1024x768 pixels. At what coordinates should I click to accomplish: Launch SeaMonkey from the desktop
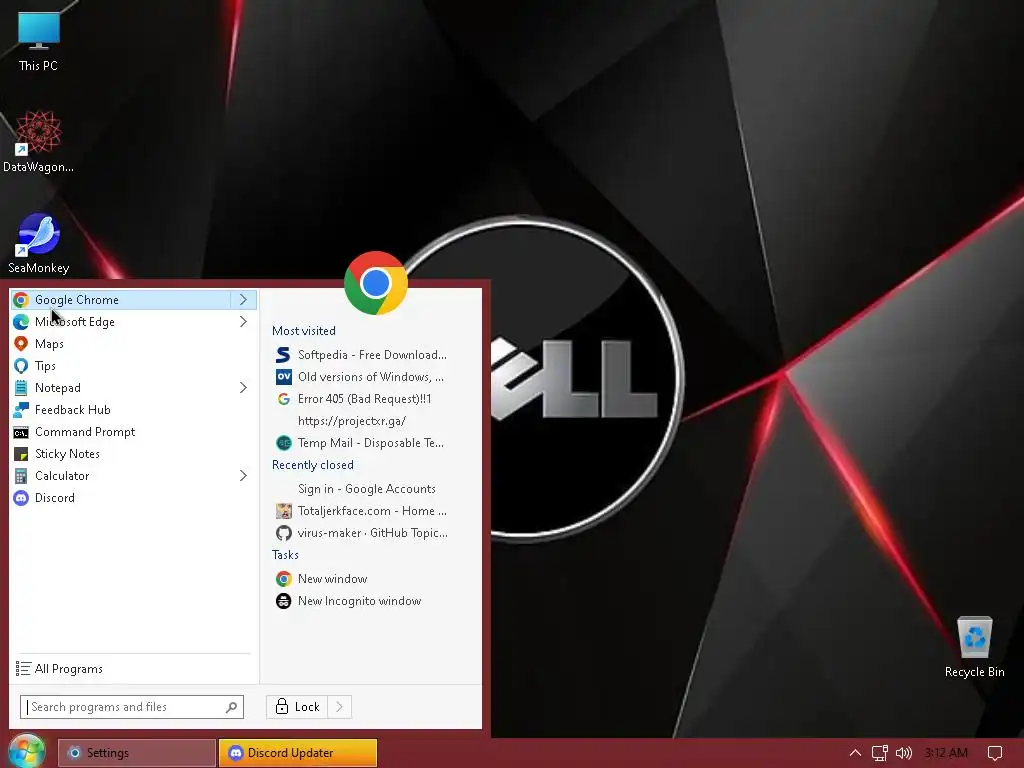(39, 243)
